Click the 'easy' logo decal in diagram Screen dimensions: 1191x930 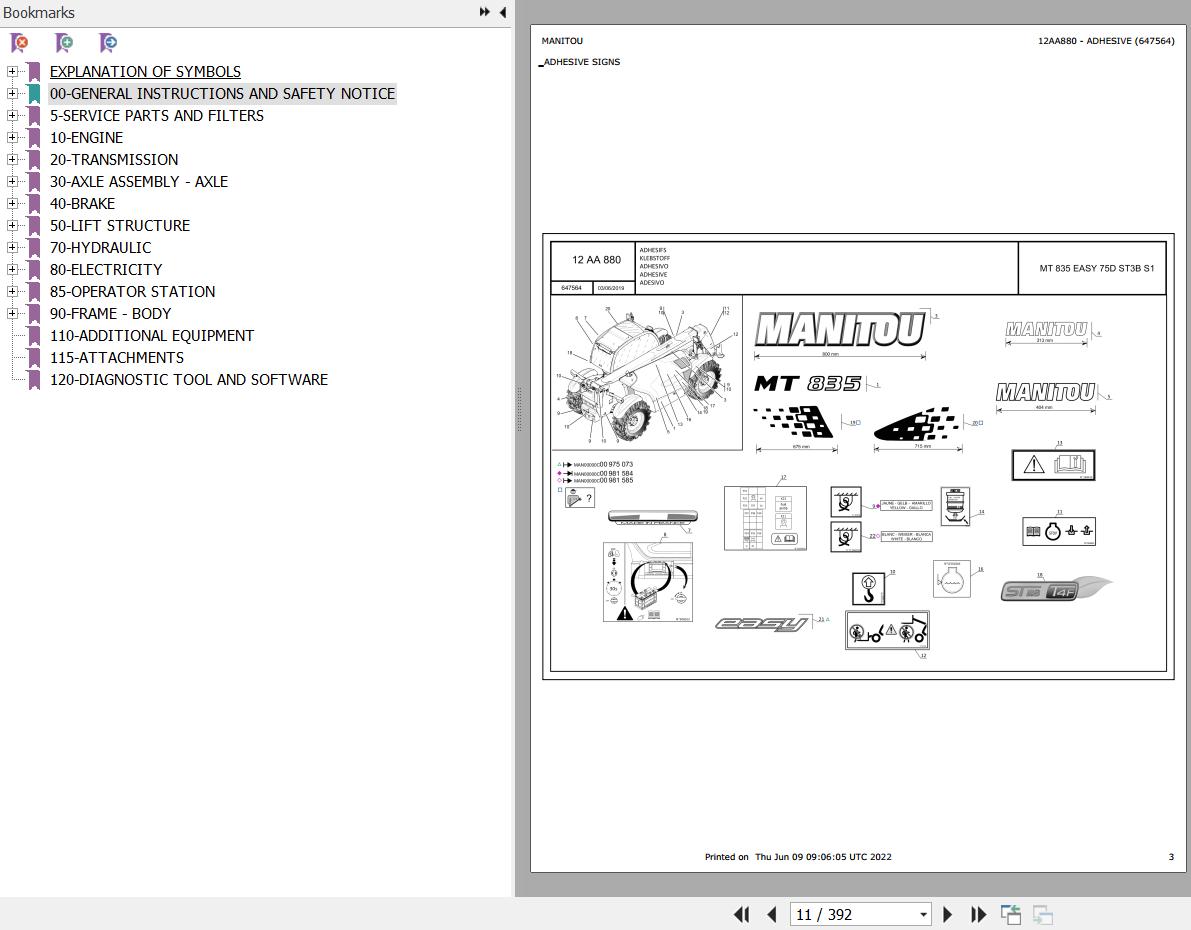(762, 624)
